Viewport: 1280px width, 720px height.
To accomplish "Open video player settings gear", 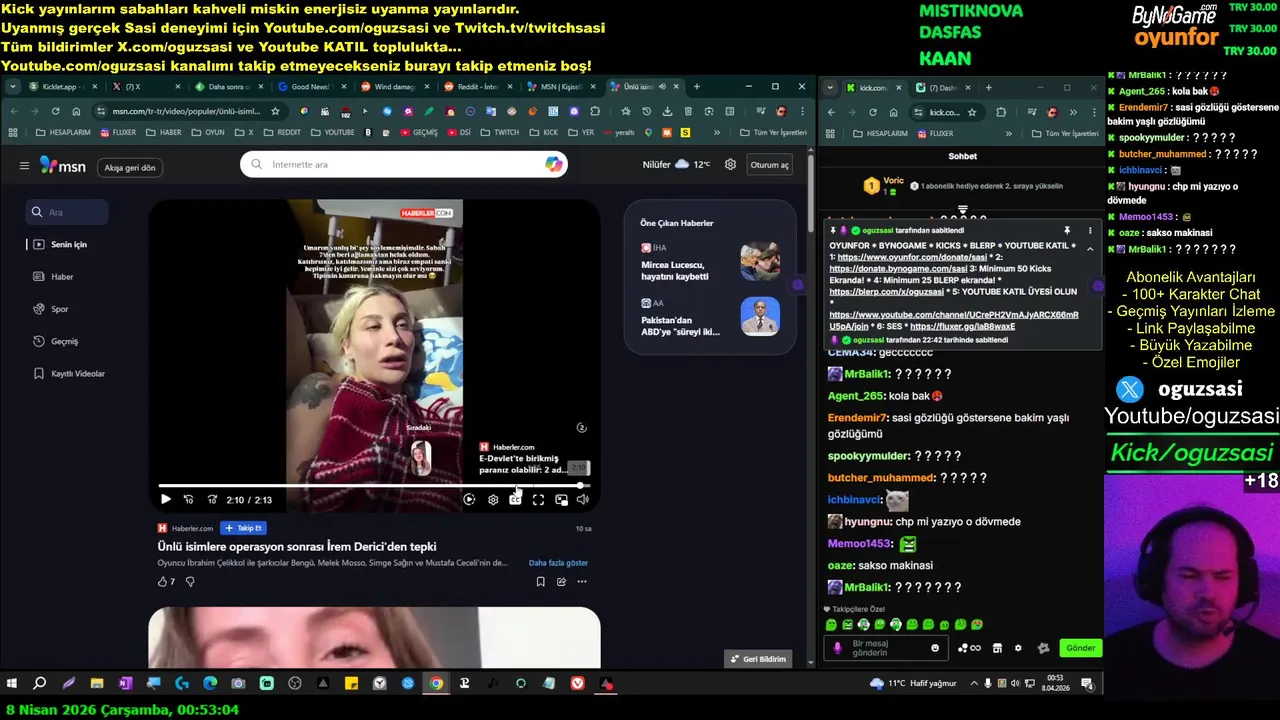I will click(493, 500).
